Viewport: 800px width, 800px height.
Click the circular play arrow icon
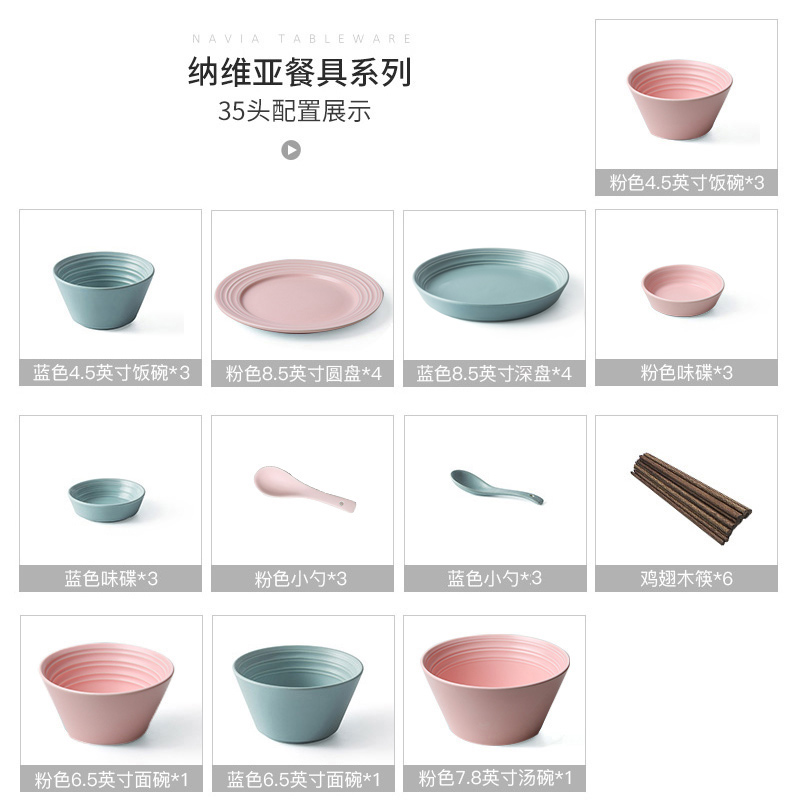click(x=291, y=150)
